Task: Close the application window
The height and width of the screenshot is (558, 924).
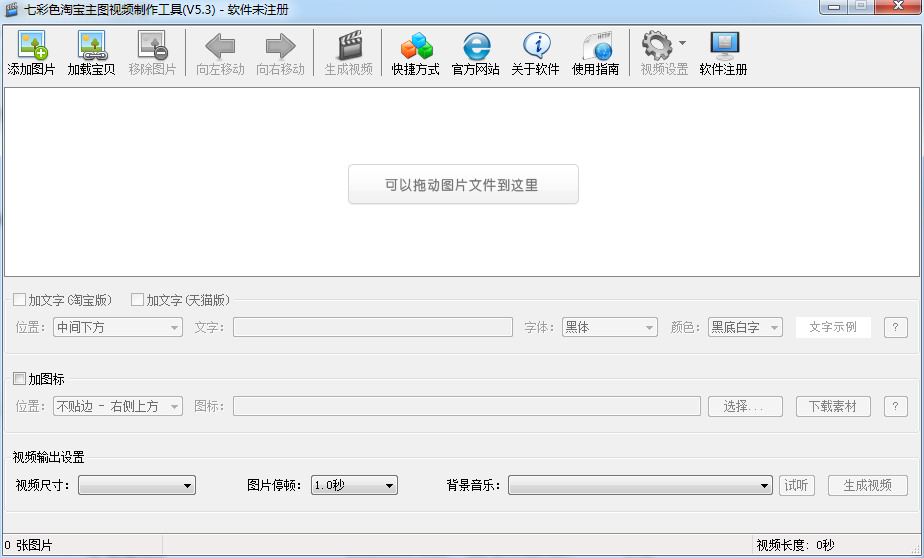Action: click(898, 6)
